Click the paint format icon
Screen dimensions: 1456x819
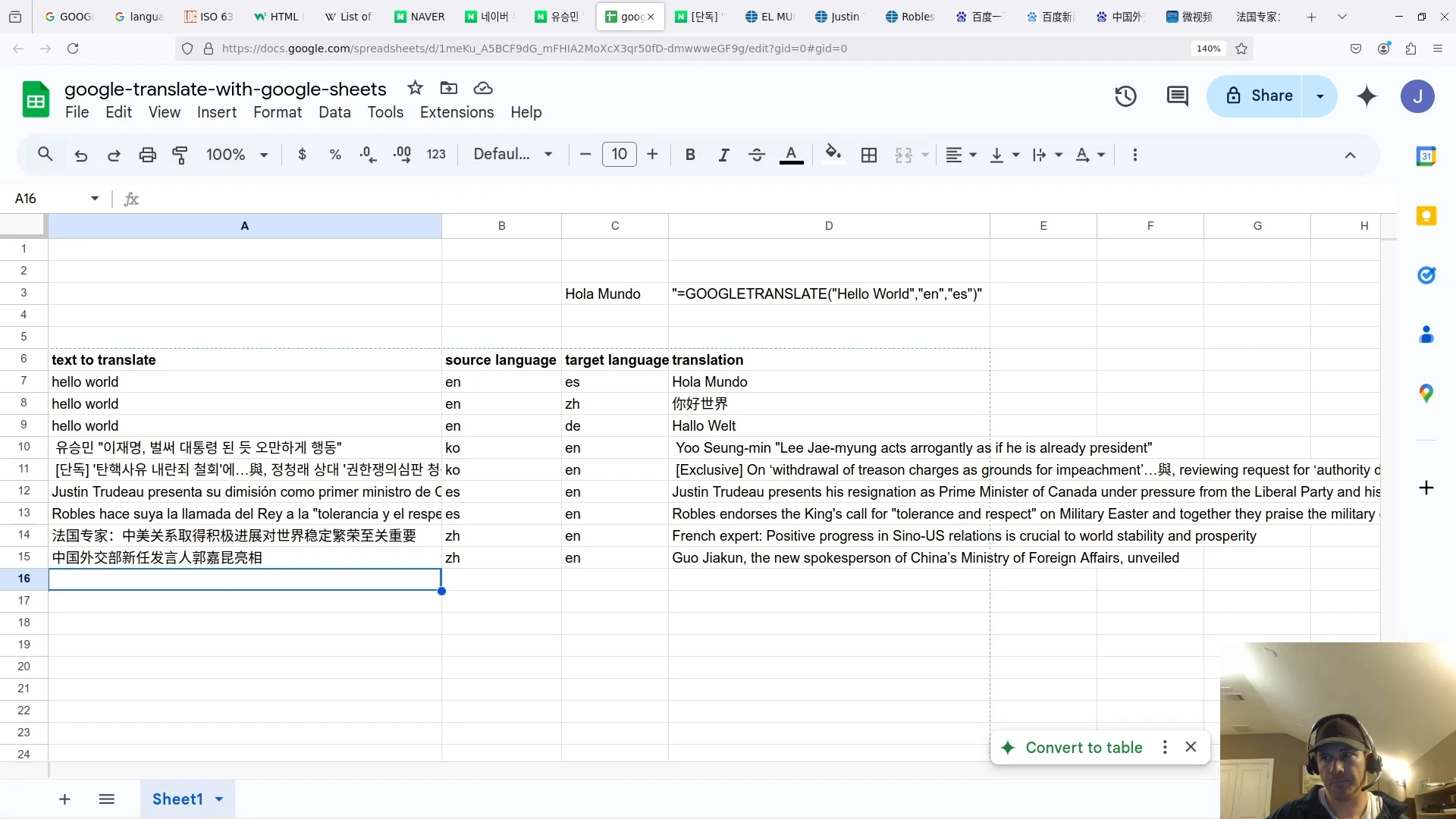pyautogui.click(x=180, y=155)
